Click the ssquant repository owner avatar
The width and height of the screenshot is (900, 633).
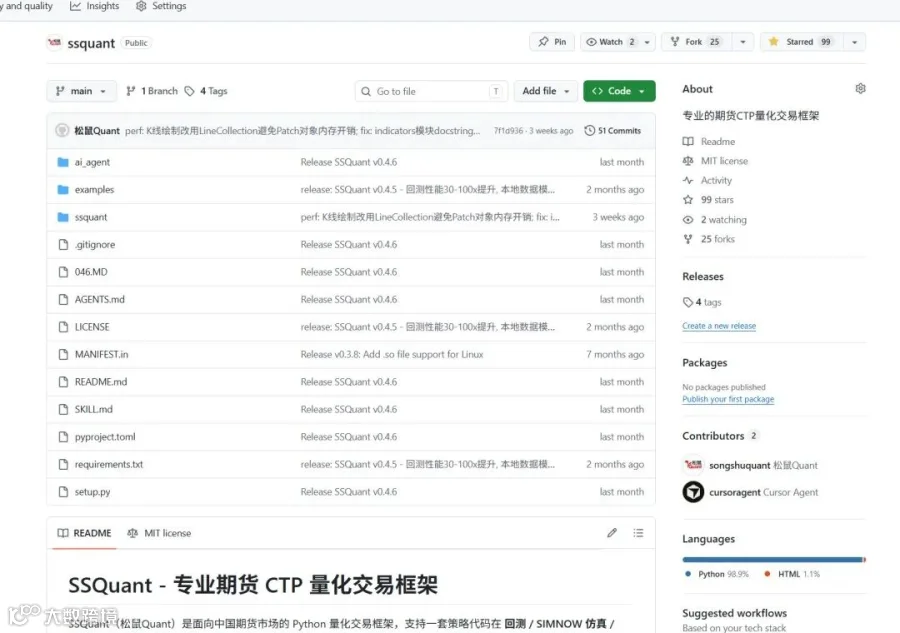coord(55,42)
